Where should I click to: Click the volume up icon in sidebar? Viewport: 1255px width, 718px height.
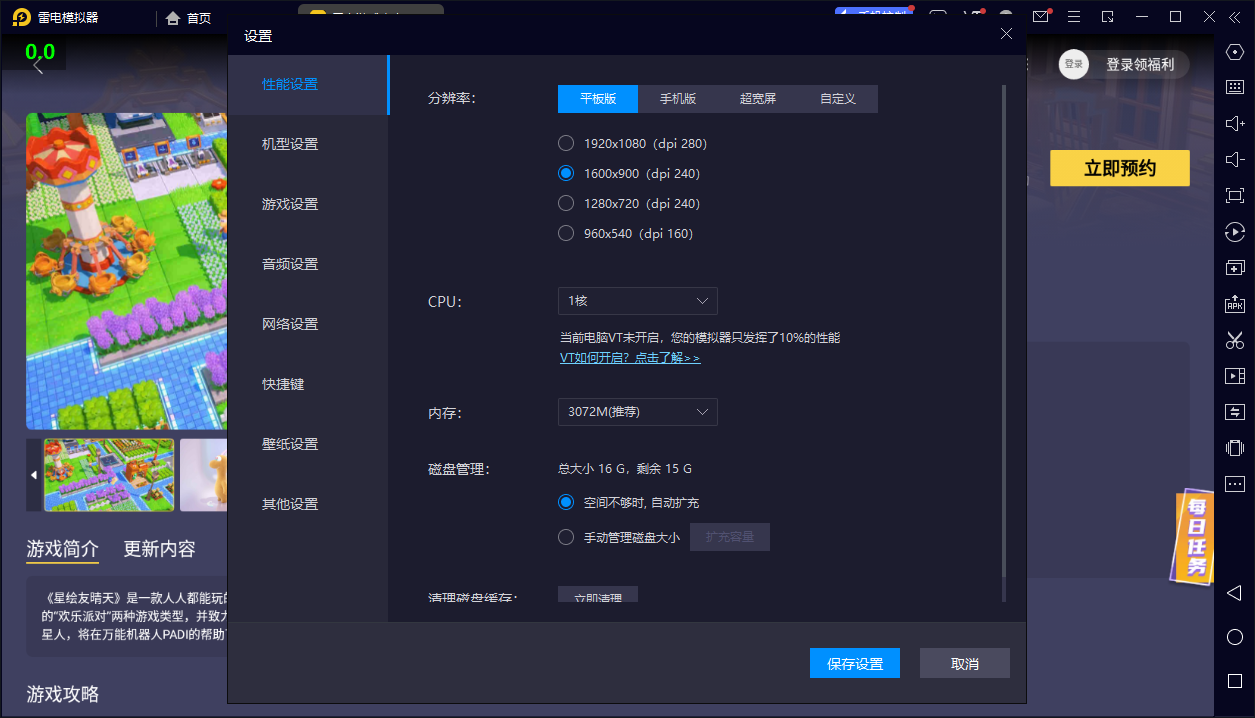click(1234, 124)
